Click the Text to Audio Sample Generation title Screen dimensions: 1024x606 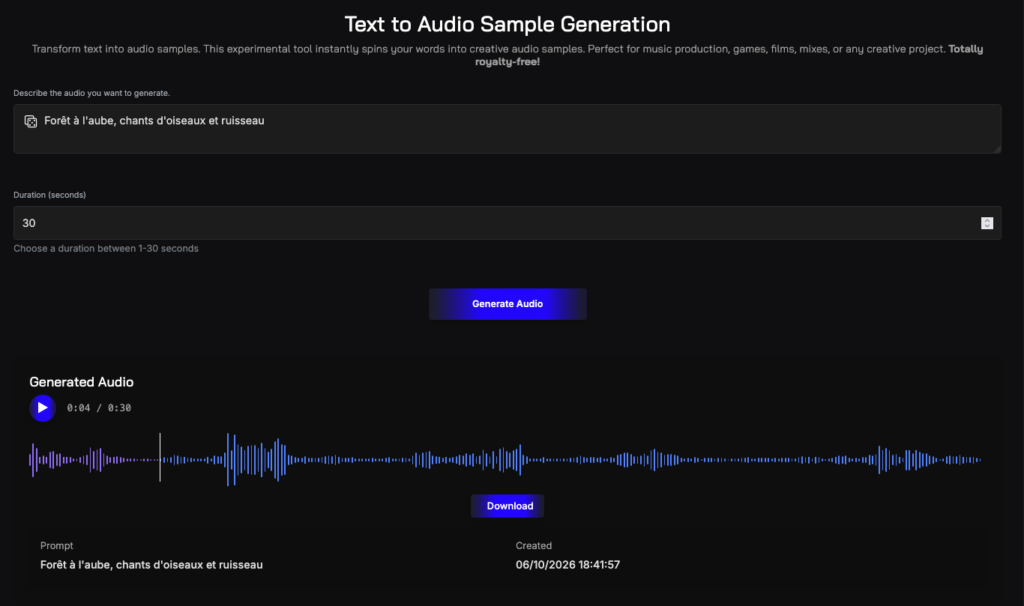[x=507, y=24]
